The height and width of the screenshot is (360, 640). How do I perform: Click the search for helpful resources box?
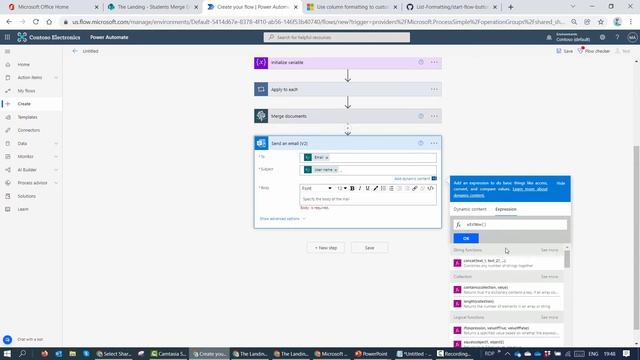point(337,37)
